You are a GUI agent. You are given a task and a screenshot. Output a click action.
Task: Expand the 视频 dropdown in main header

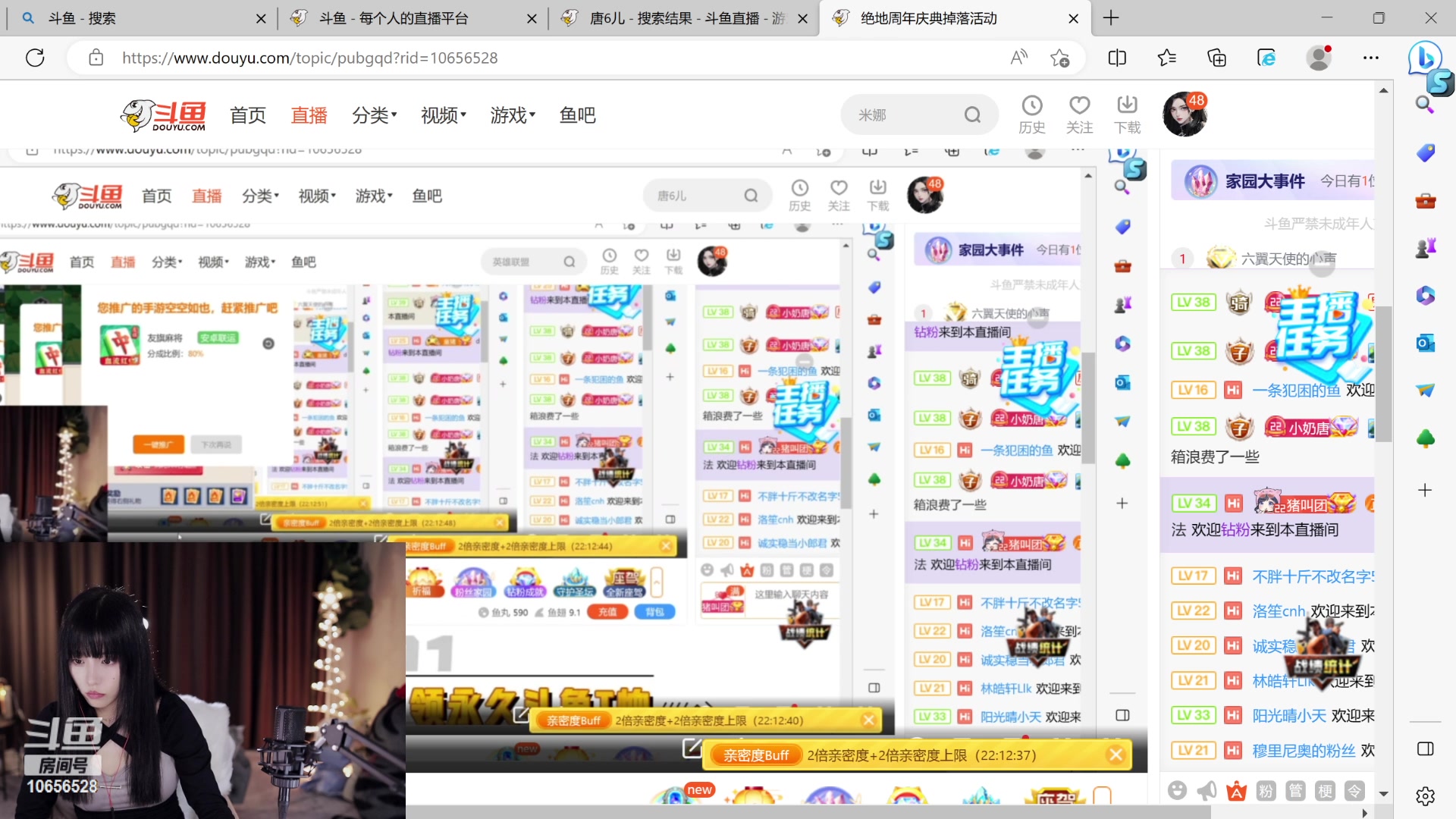point(443,115)
